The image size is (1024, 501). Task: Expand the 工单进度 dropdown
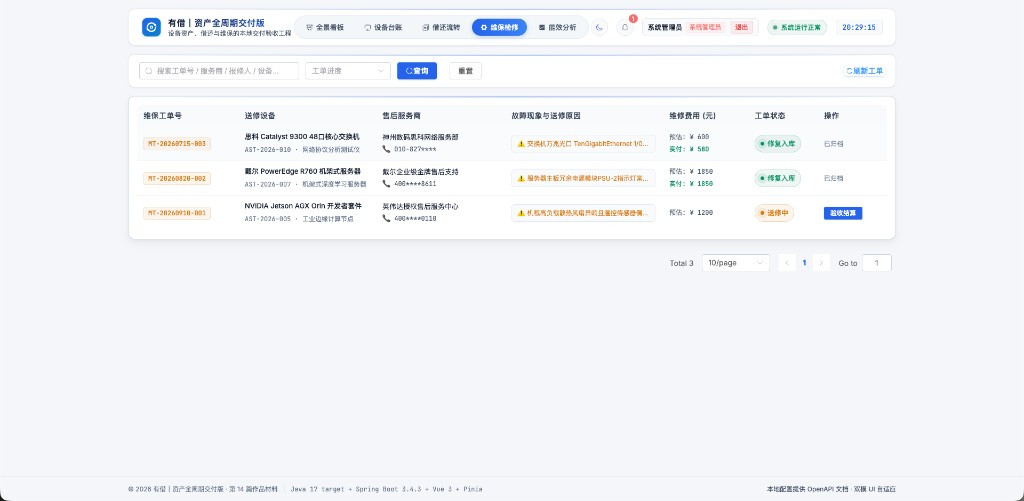pyautogui.click(x=347, y=71)
